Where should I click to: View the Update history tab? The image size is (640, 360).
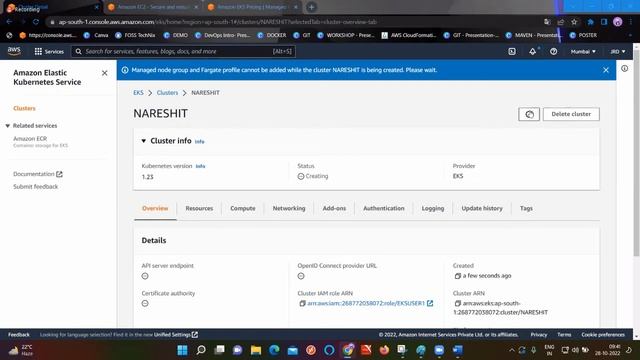pos(482,208)
